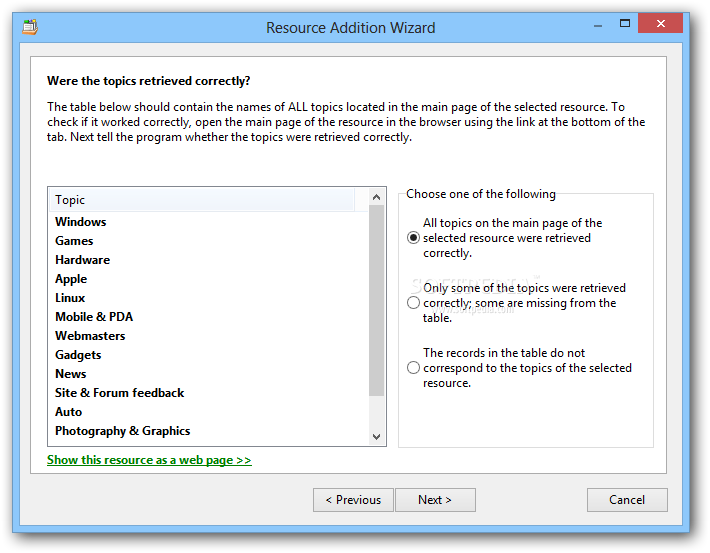The image size is (710, 553).
Task: Click the Next button
Action: pyautogui.click(x=435, y=500)
